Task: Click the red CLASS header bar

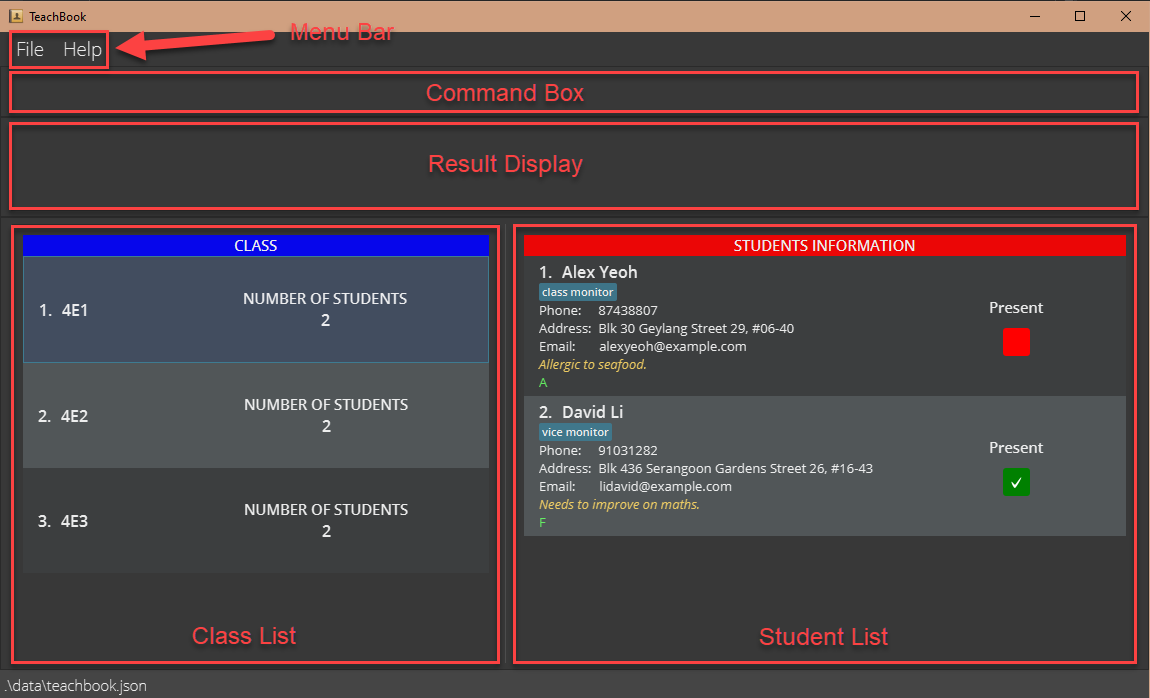Action: tap(256, 245)
